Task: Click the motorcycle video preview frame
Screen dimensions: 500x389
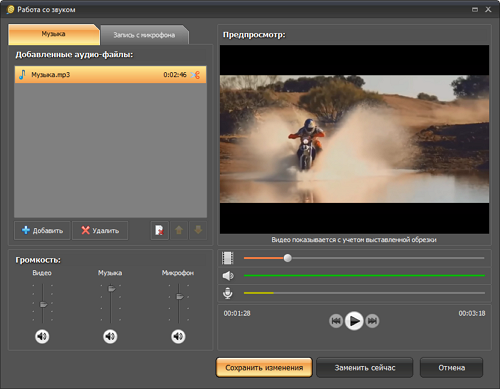Action: [x=354, y=139]
